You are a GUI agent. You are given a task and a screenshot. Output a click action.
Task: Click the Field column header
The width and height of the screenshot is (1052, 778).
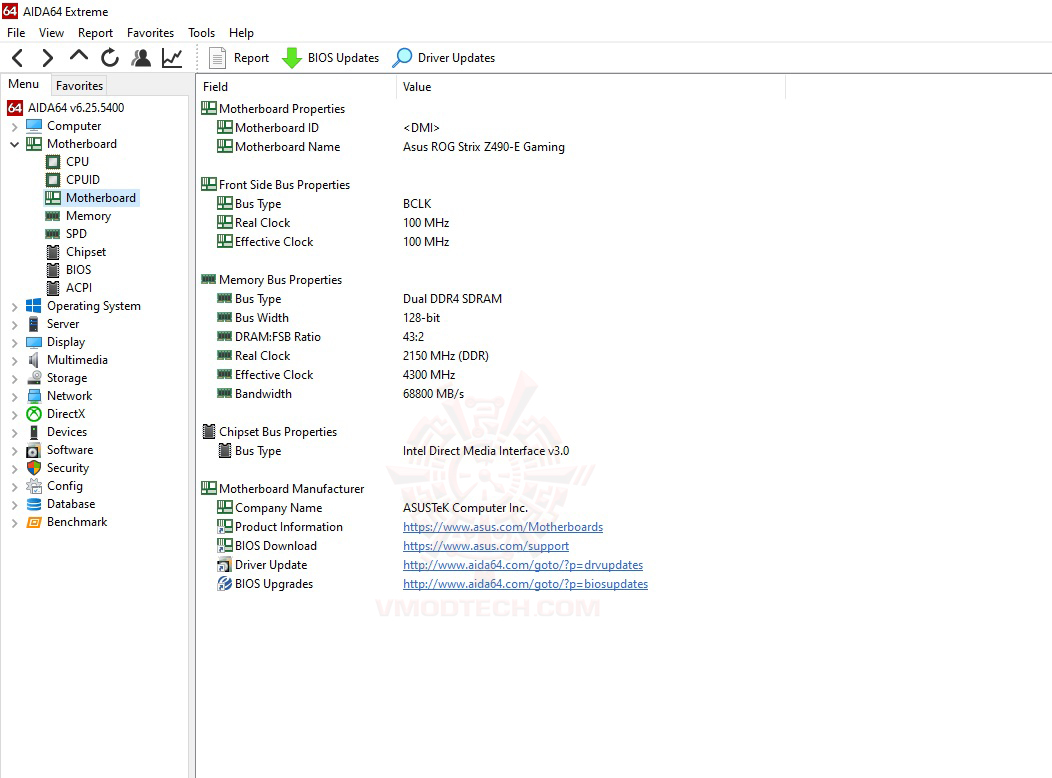tap(297, 87)
